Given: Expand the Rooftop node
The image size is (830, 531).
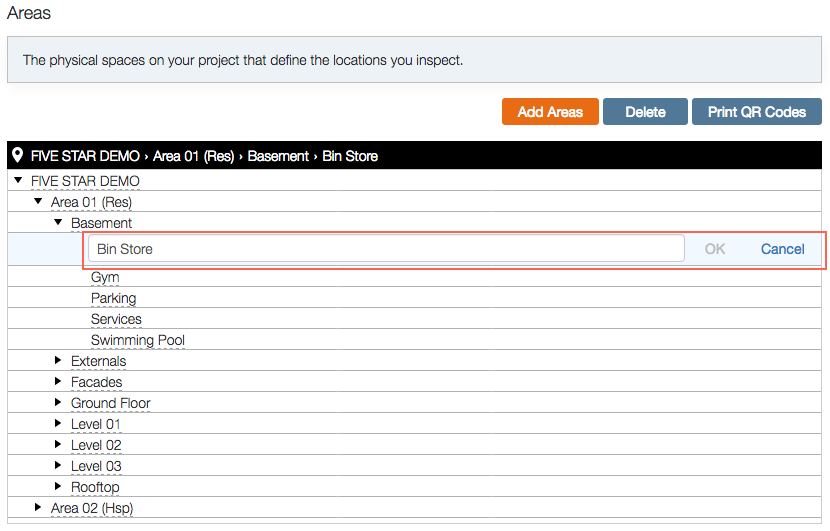Looking at the screenshot, I should [58, 486].
